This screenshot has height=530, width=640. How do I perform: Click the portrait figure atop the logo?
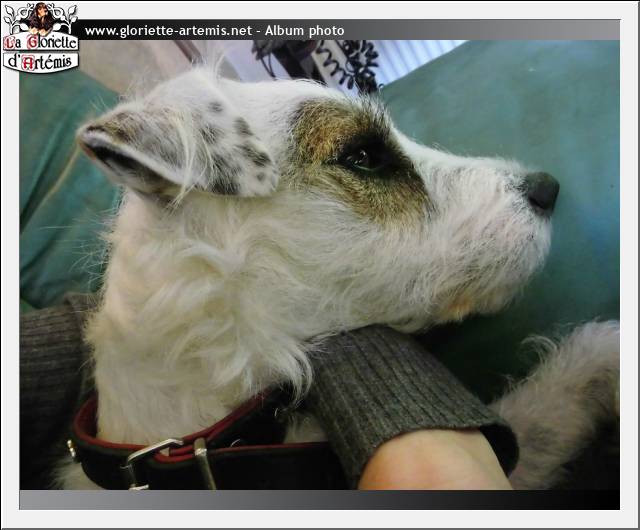(x=41, y=17)
